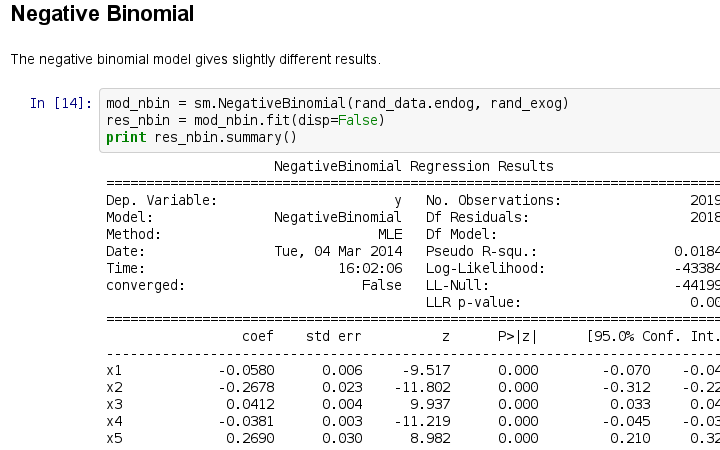The image size is (720, 450).
Task: Click the Method MLE value
Action: [389, 234]
